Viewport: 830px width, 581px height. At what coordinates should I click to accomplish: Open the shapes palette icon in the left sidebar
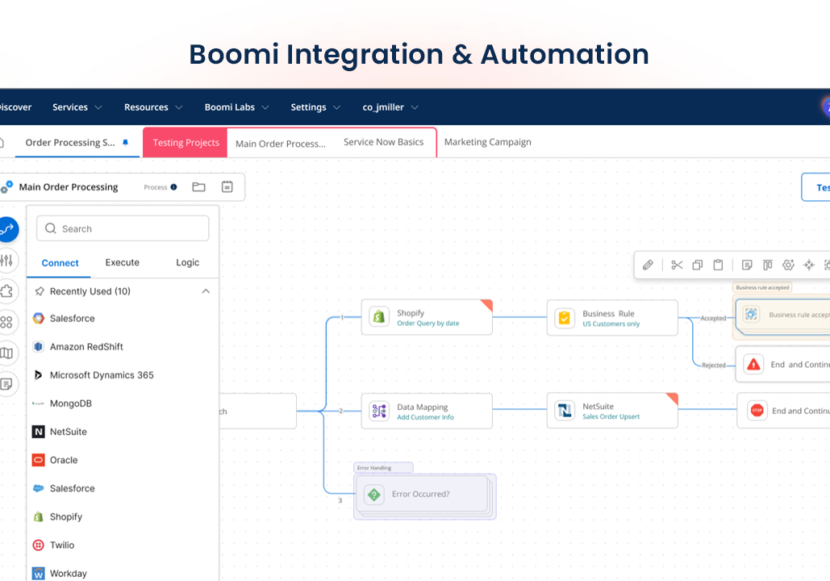tap(9, 322)
